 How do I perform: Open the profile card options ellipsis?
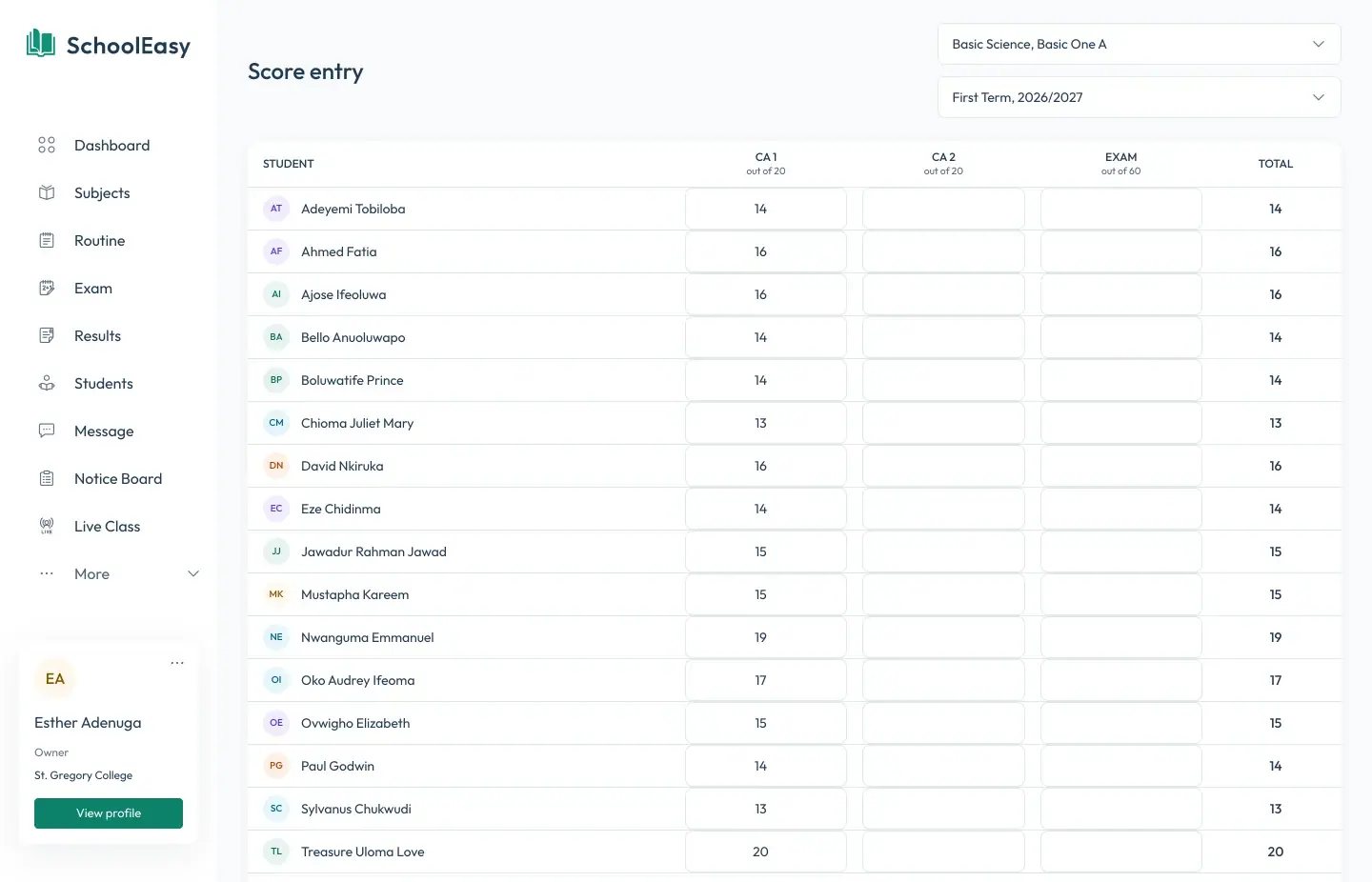click(177, 663)
